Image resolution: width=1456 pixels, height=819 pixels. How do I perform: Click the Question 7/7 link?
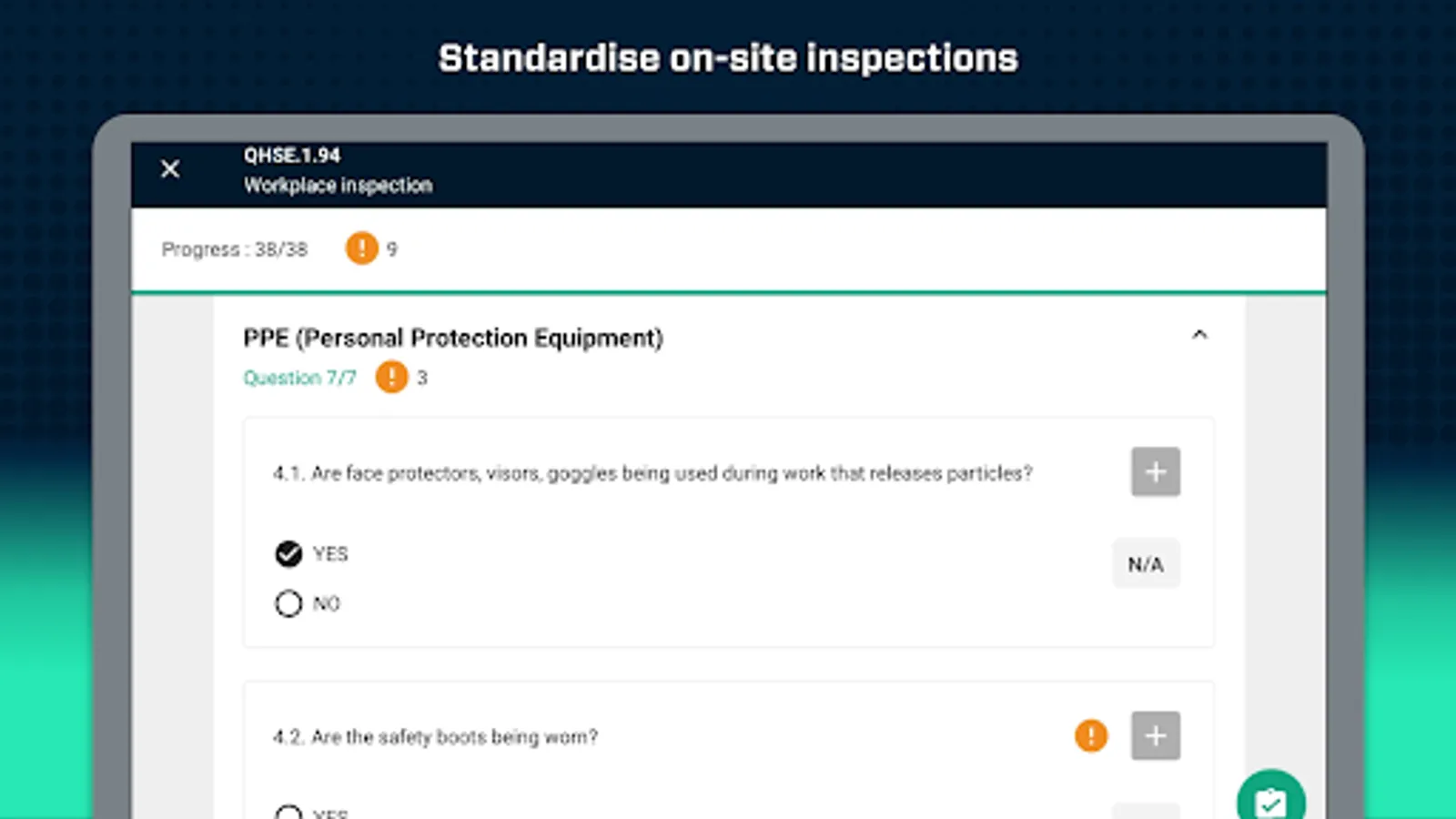pyautogui.click(x=299, y=378)
